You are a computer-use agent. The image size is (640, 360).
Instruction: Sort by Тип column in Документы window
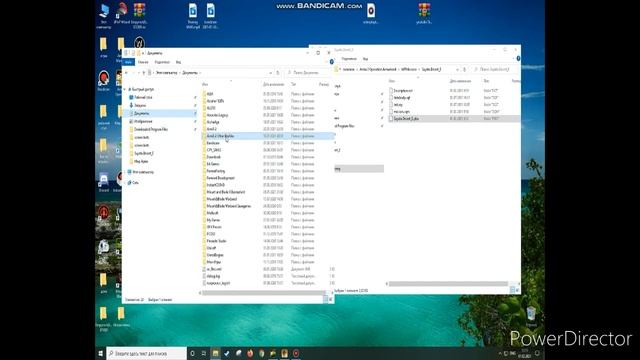click(x=293, y=84)
